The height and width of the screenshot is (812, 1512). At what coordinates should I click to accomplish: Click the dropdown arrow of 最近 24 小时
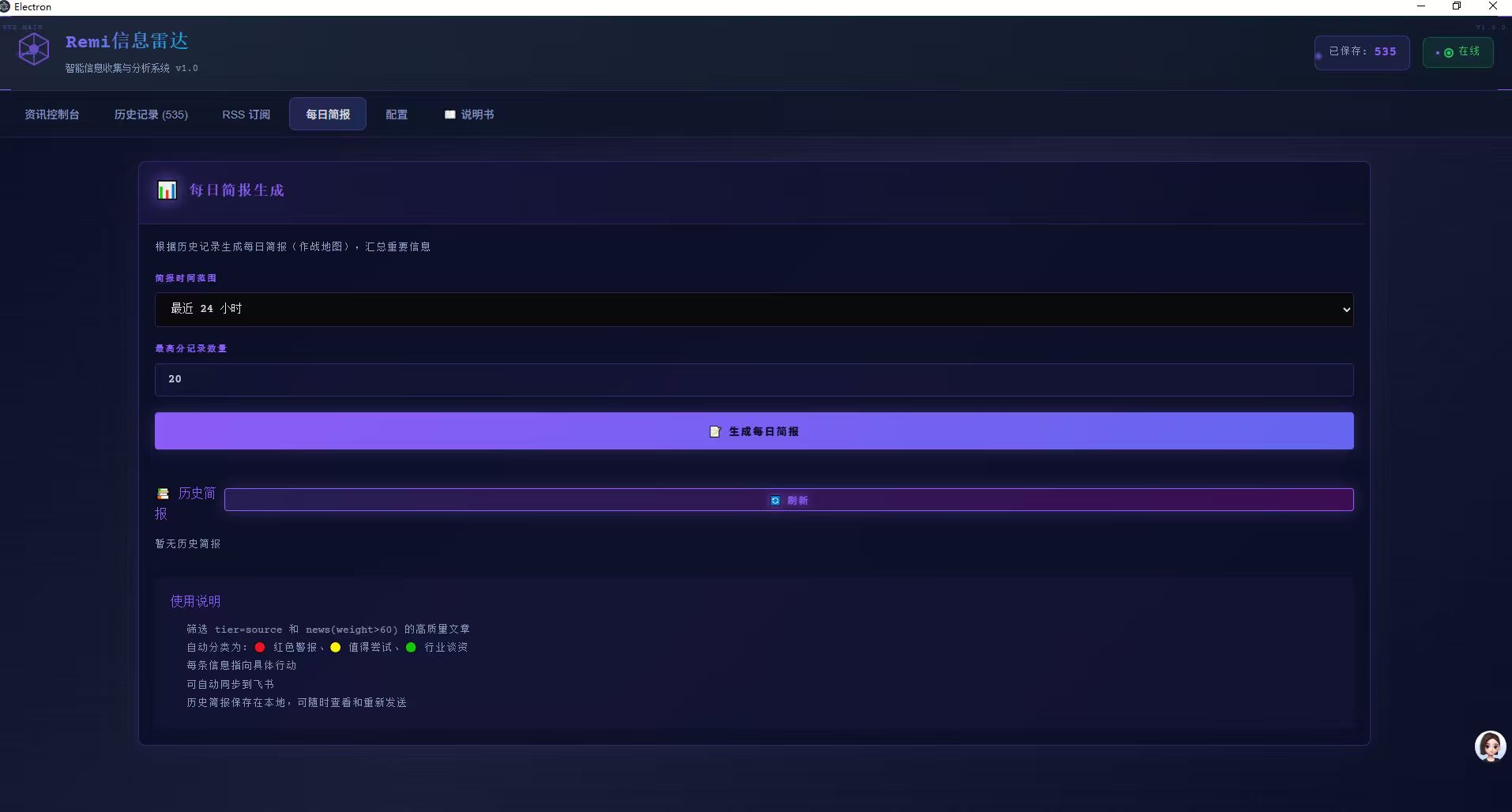coord(1346,310)
